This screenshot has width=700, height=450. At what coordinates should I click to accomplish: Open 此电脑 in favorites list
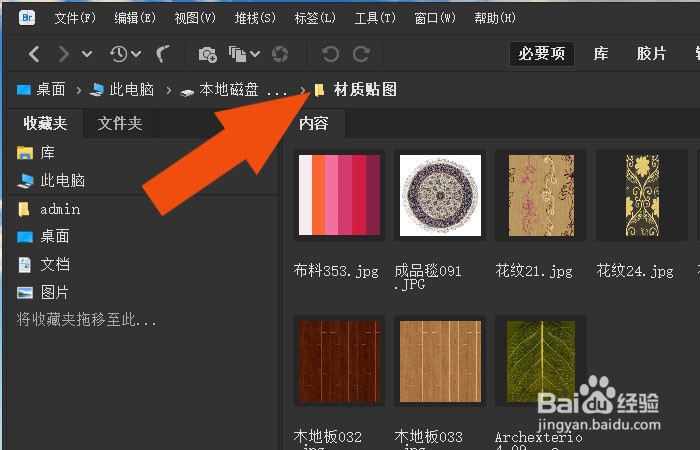[51, 180]
